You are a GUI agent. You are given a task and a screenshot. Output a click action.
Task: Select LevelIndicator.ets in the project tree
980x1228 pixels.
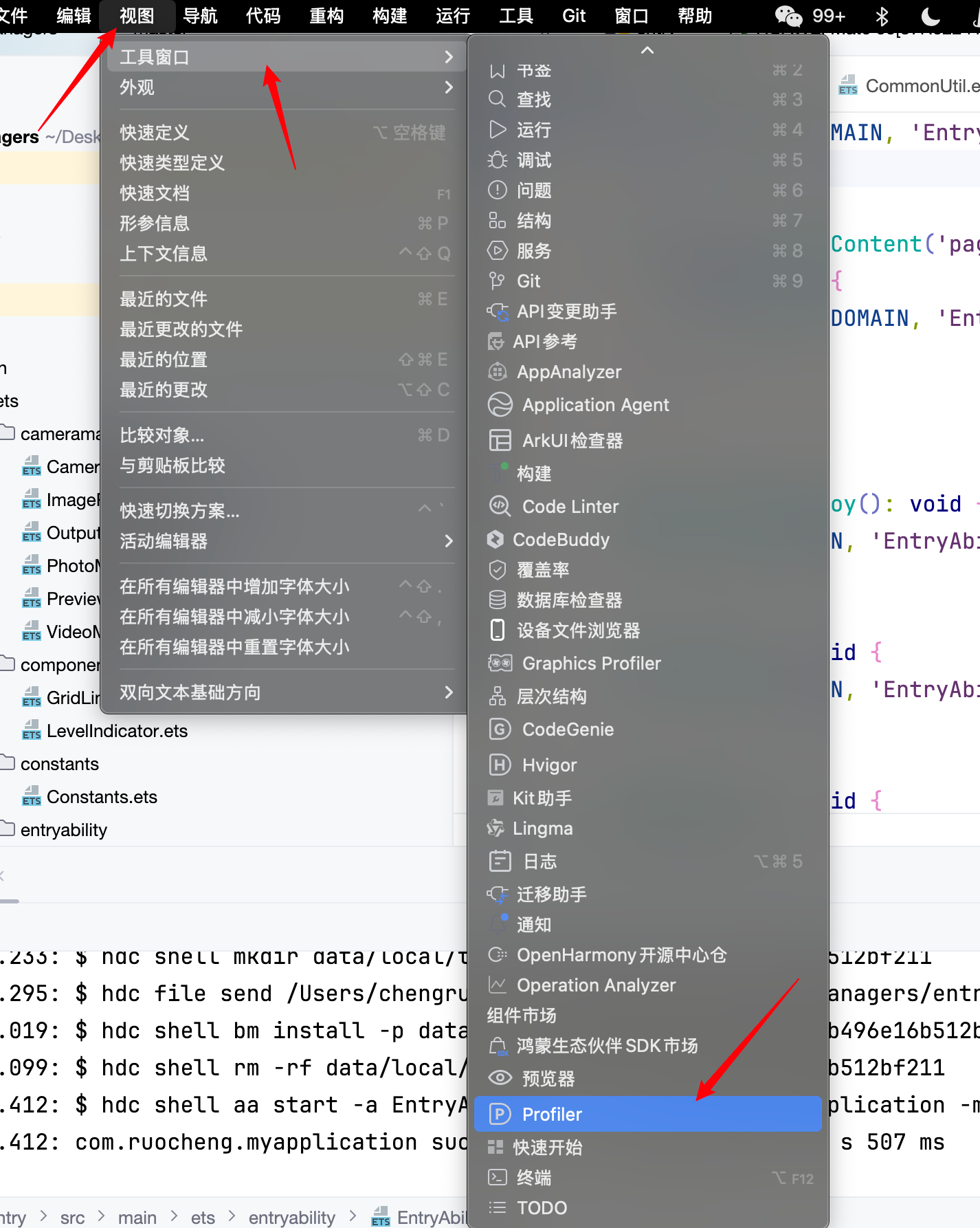pos(117,731)
